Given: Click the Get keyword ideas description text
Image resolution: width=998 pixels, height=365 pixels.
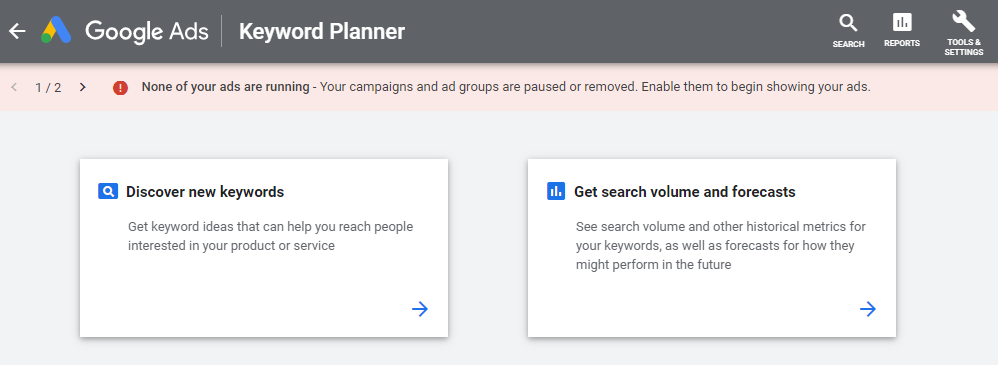Looking at the screenshot, I should pyautogui.click(x=271, y=236).
